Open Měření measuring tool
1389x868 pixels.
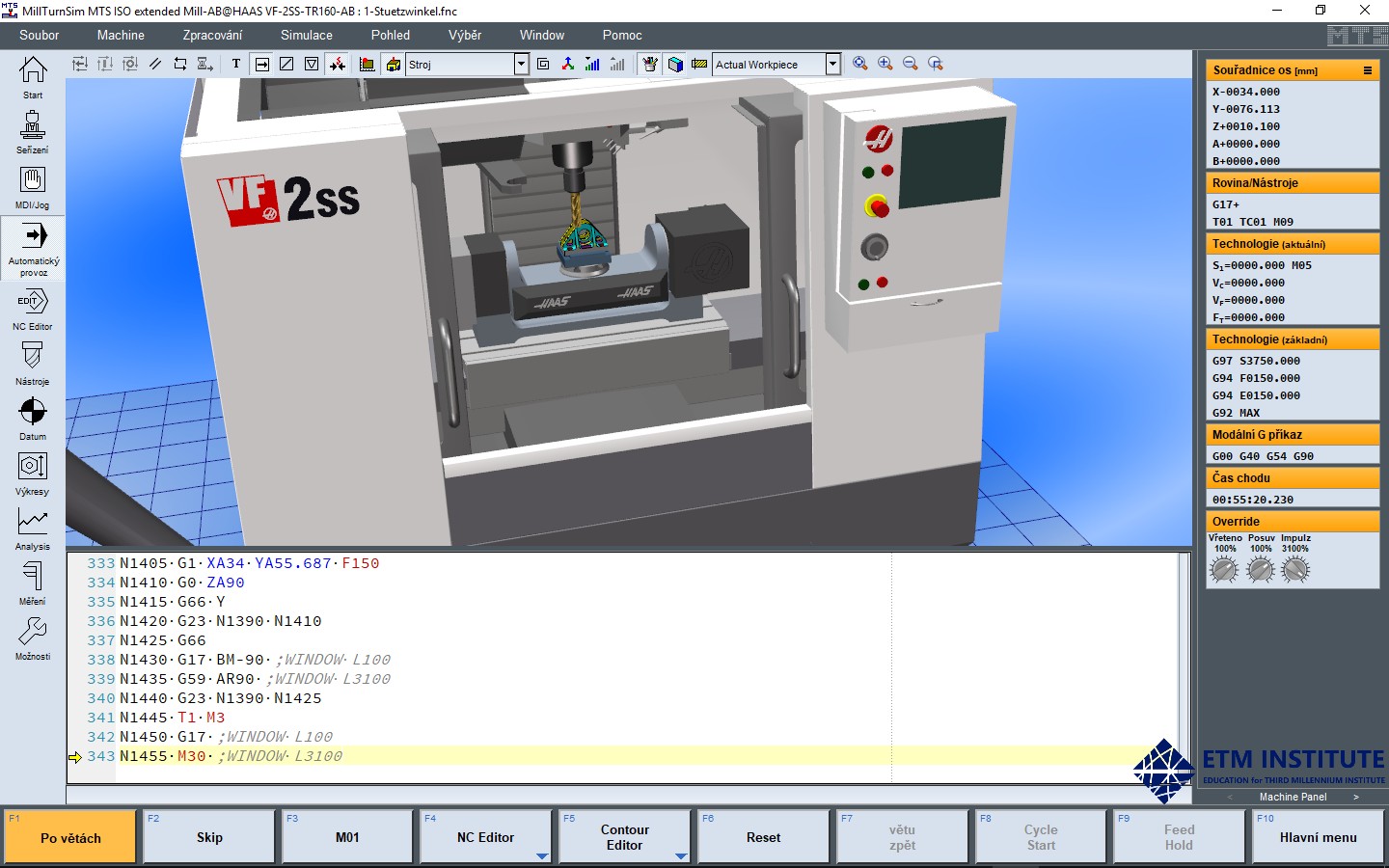33,583
